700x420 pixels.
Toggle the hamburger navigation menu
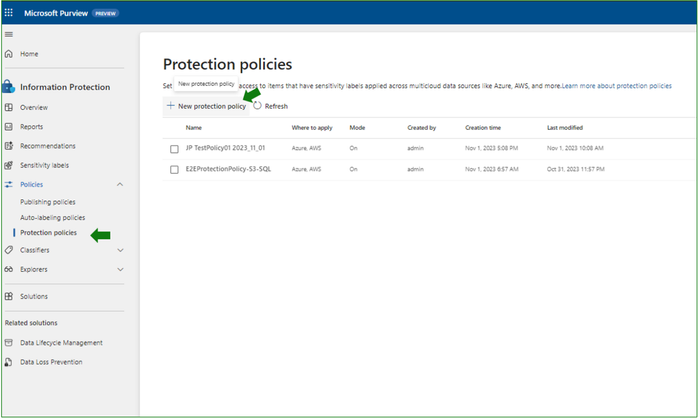[9, 34]
